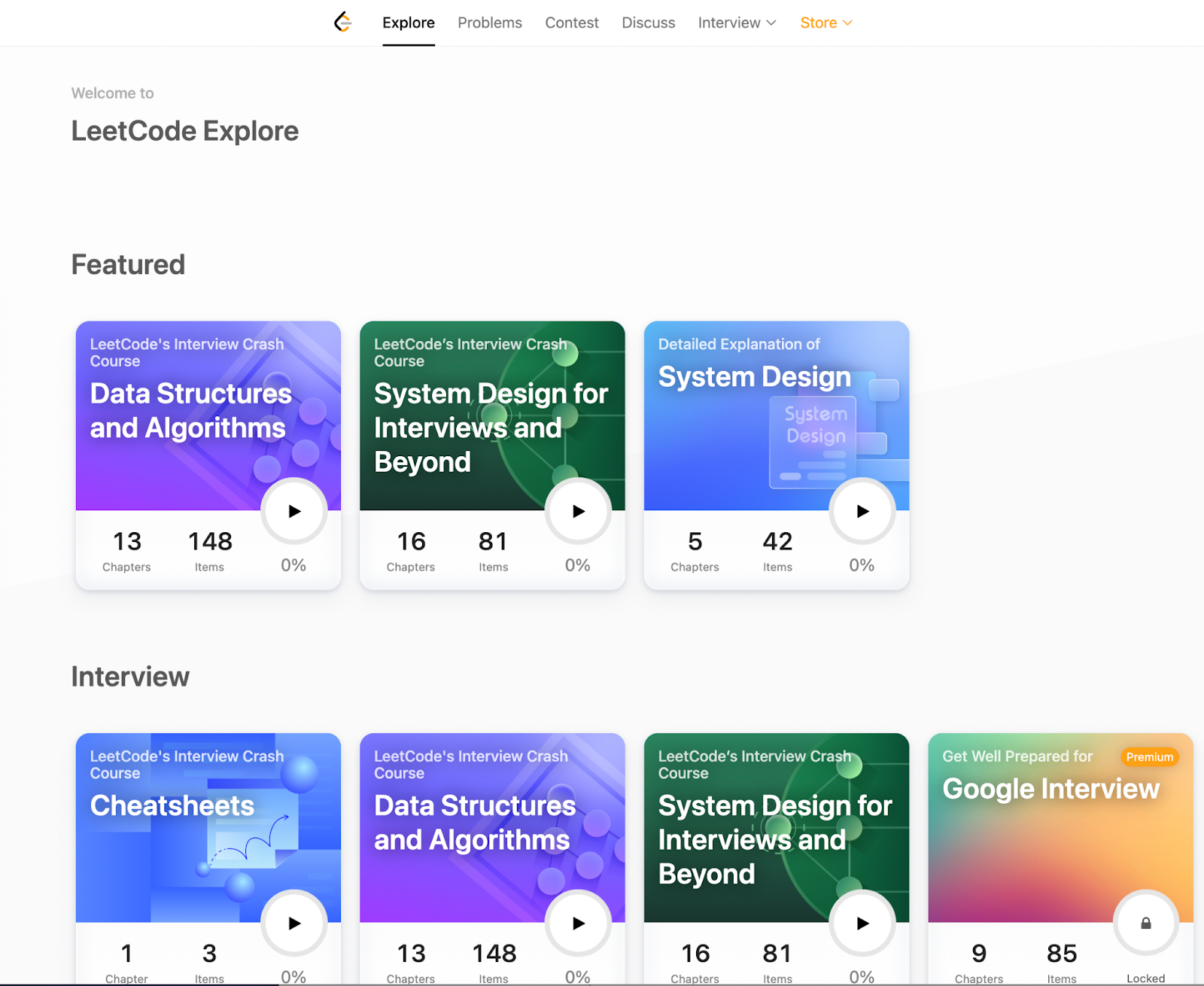Click the lock icon on Google Interview card
The width and height of the screenshot is (1204, 986).
click(x=1146, y=923)
